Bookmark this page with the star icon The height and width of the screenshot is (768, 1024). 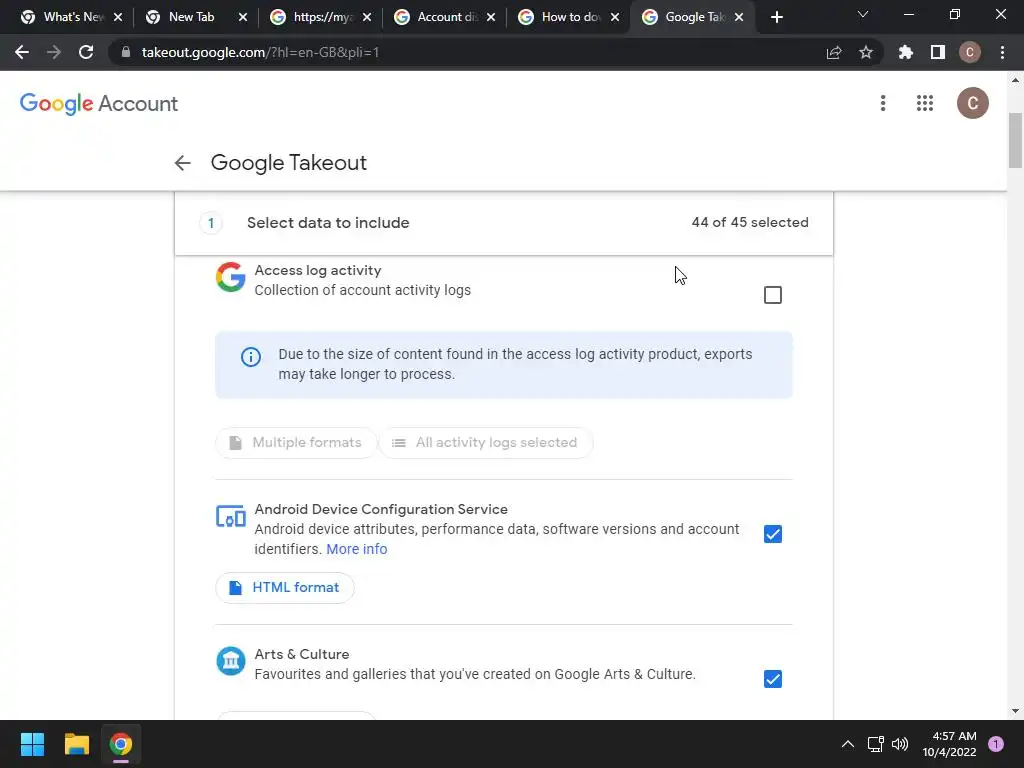866,52
